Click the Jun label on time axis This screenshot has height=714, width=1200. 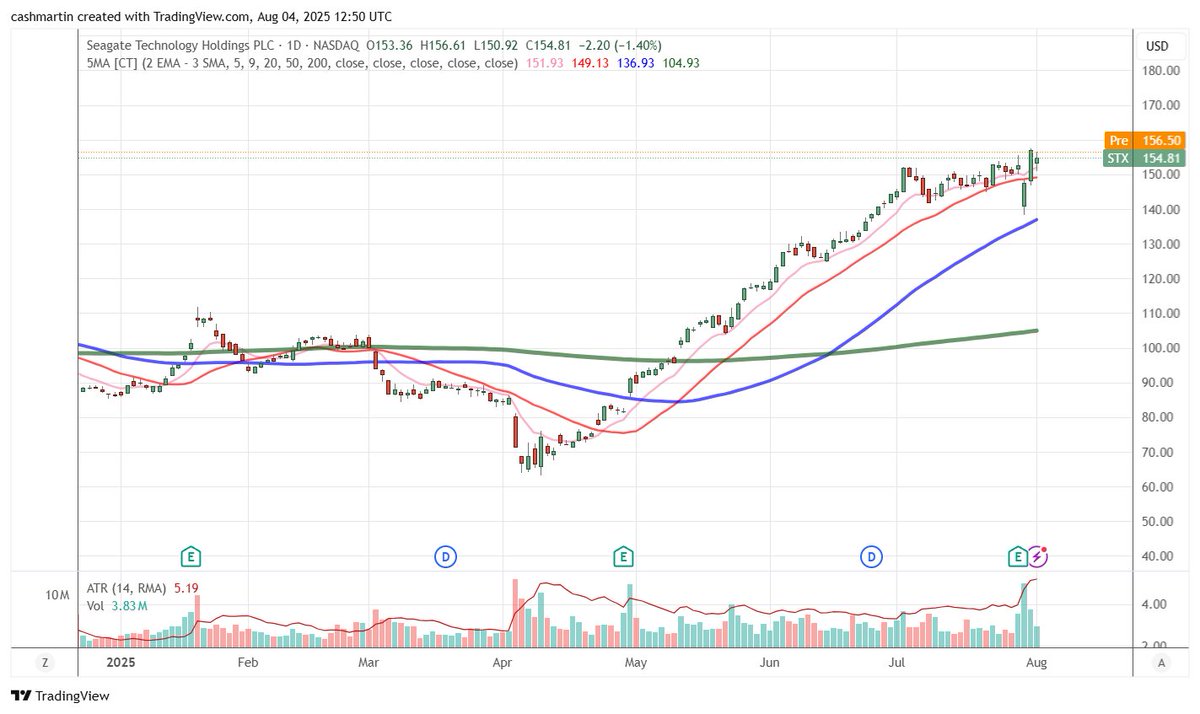769,662
